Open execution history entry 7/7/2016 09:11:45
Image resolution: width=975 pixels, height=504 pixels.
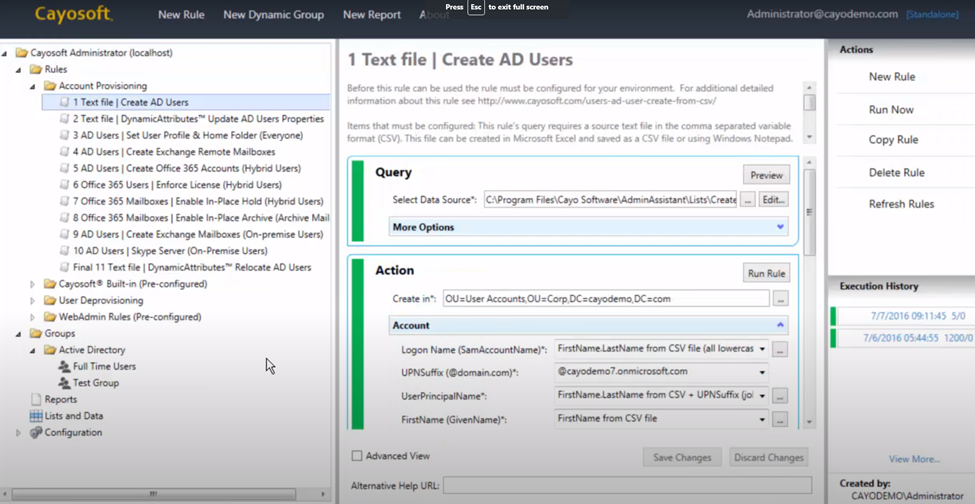coord(918,316)
